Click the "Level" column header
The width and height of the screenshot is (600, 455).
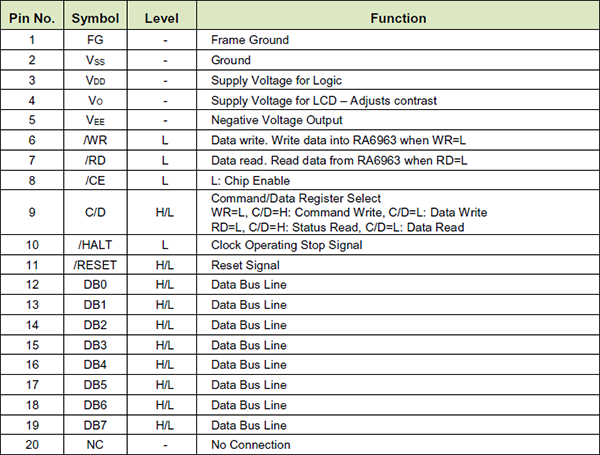[164, 18]
